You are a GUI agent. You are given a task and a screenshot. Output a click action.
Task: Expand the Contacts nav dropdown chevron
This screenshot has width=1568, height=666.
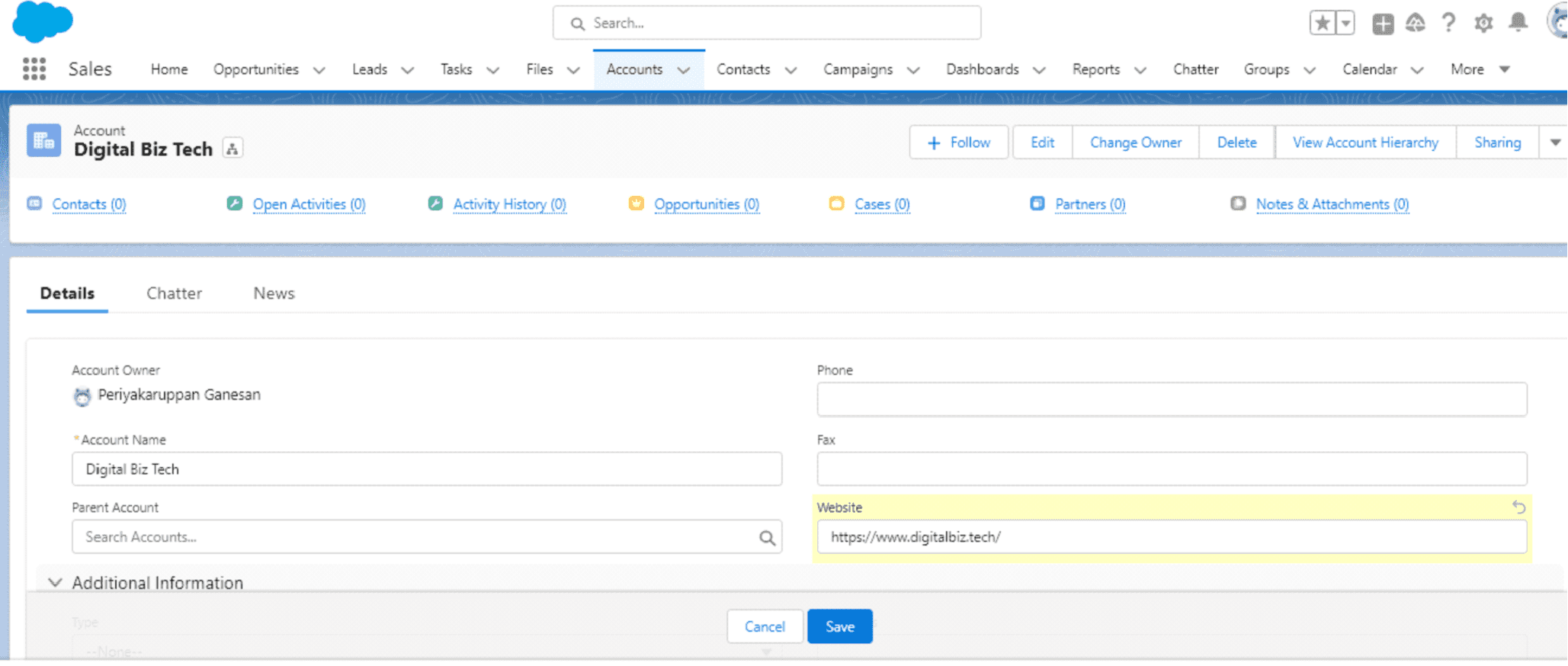point(791,70)
